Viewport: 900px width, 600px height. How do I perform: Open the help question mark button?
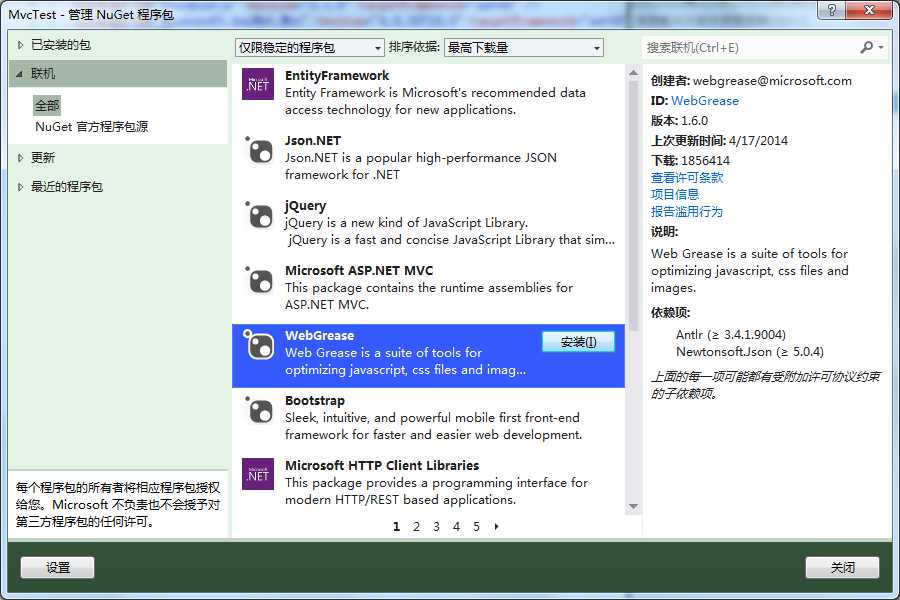click(x=831, y=10)
